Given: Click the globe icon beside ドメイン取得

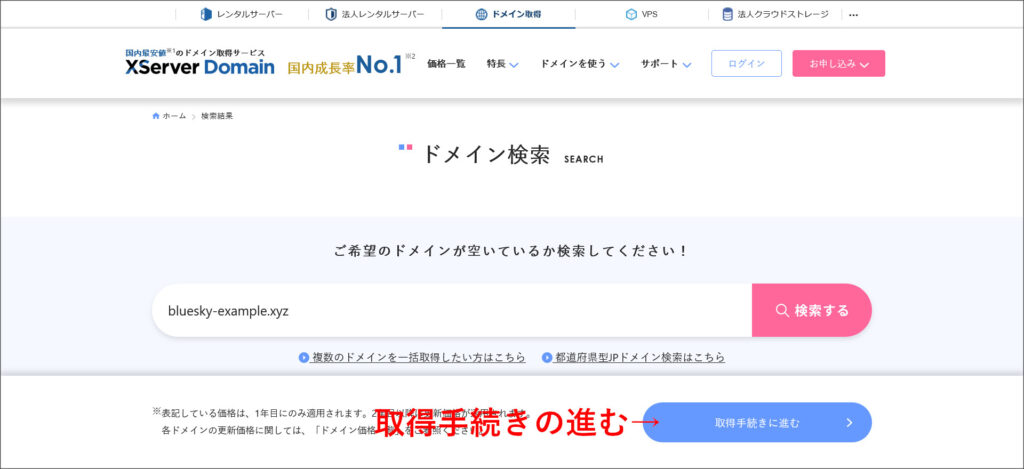Looking at the screenshot, I should (x=481, y=14).
